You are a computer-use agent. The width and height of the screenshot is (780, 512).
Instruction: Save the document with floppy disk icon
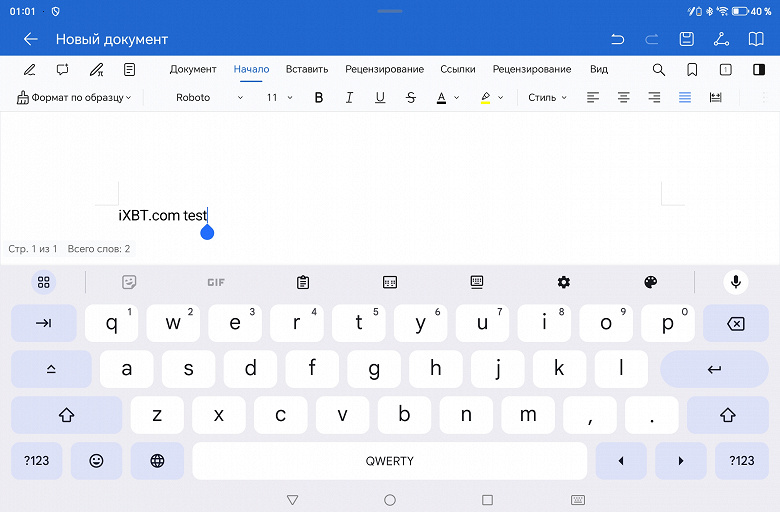point(686,39)
